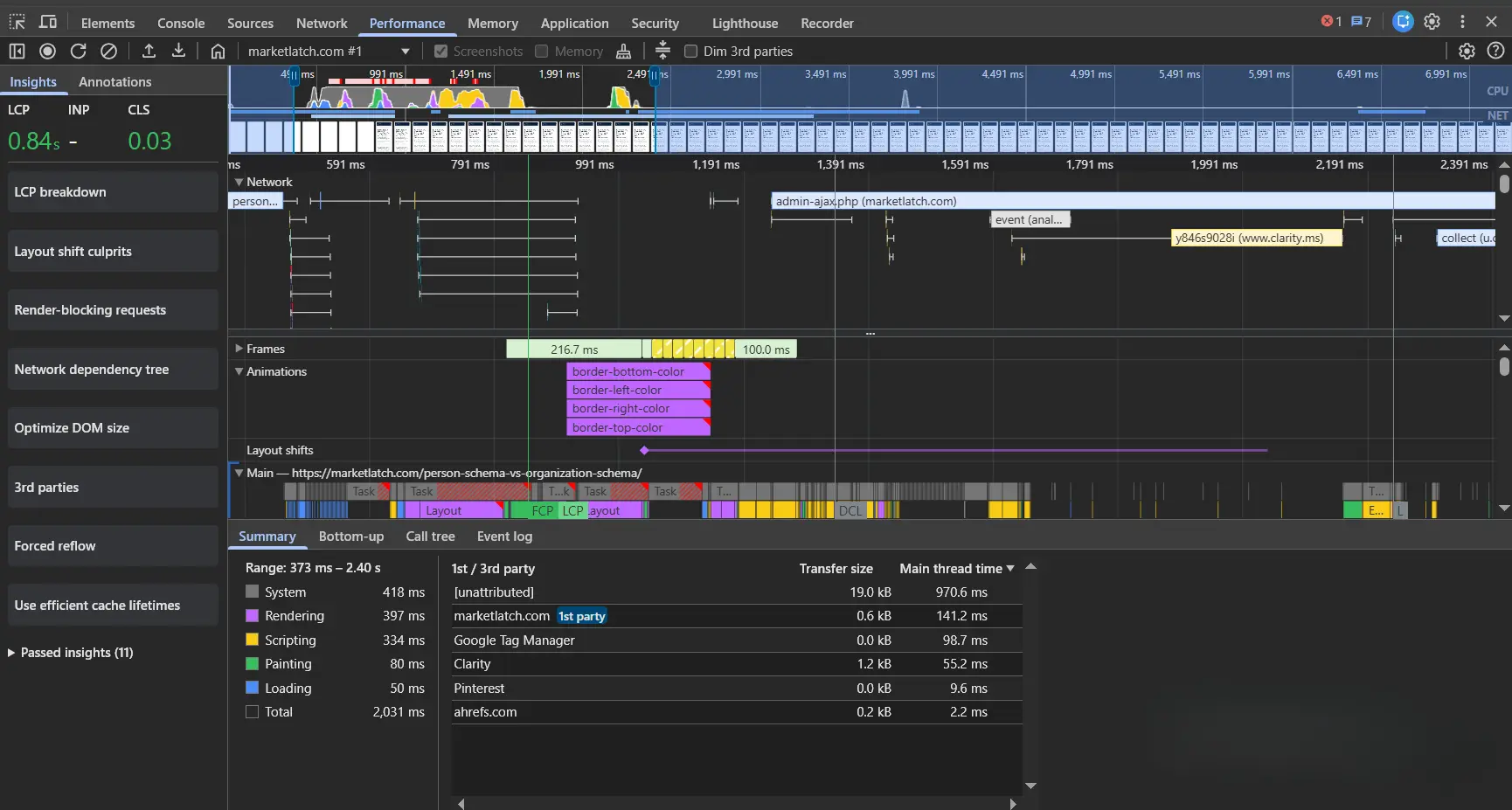Clear the performance recording
The image size is (1512, 810).
click(x=108, y=51)
